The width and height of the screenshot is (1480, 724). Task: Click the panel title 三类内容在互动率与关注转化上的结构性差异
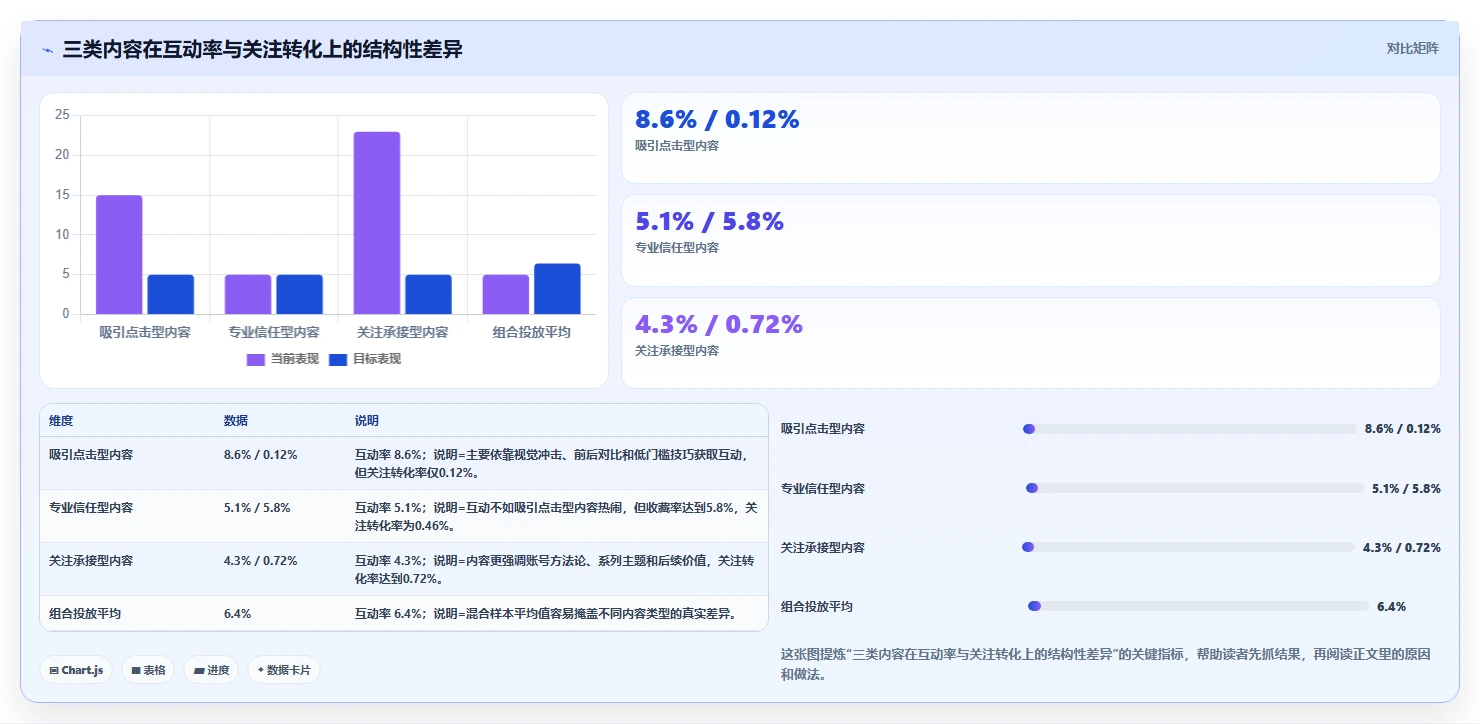click(263, 49)
